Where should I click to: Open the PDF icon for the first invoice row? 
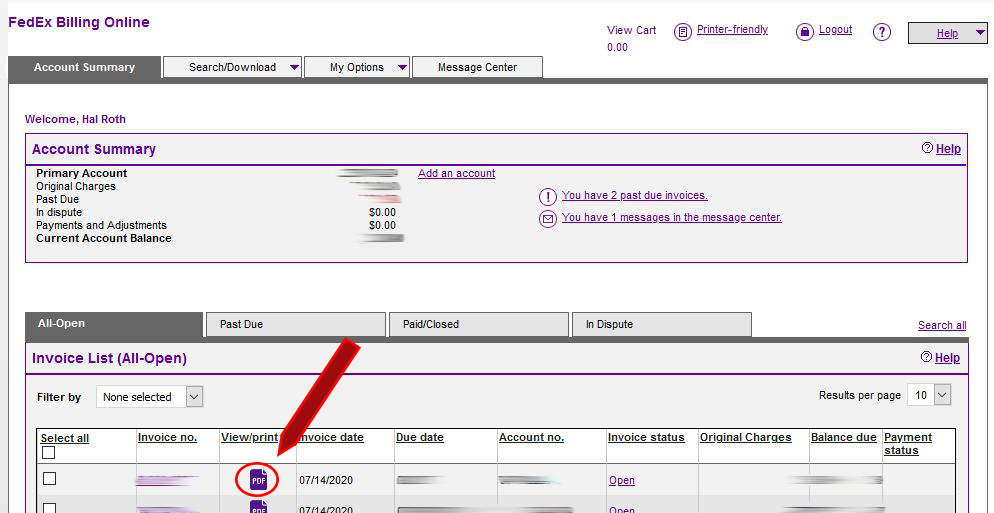point(257,480)
